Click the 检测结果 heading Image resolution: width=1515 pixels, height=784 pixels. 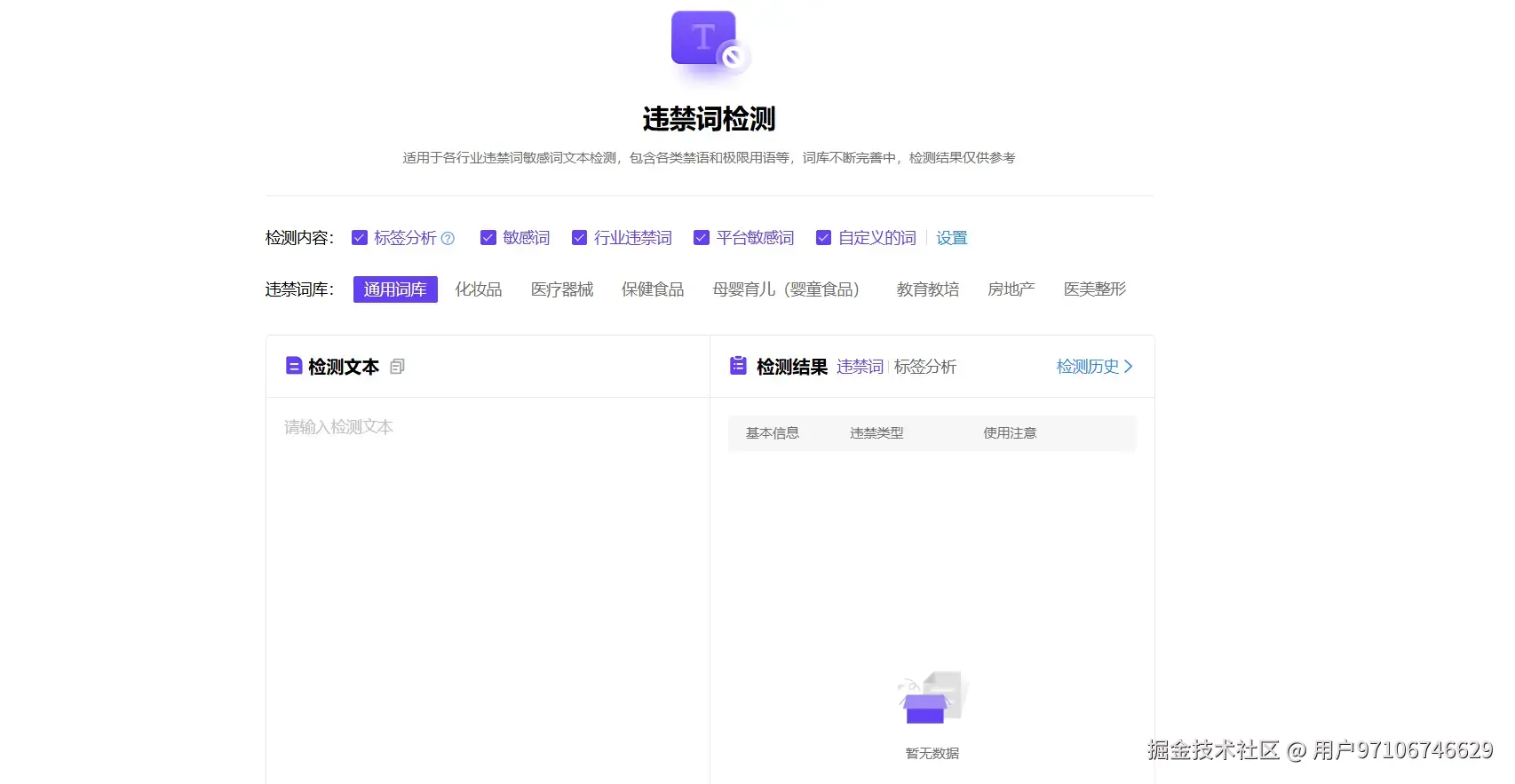point(792,367)
